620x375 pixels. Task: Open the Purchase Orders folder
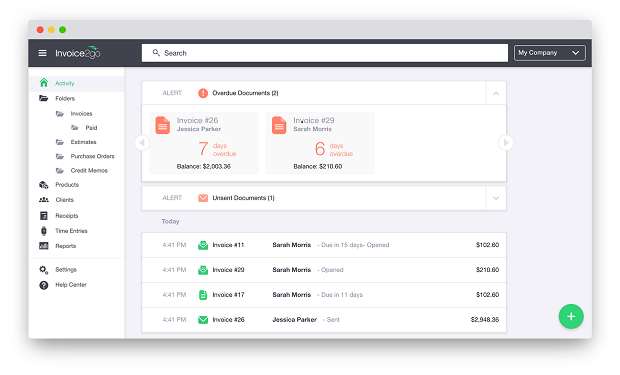pos(93,156)
